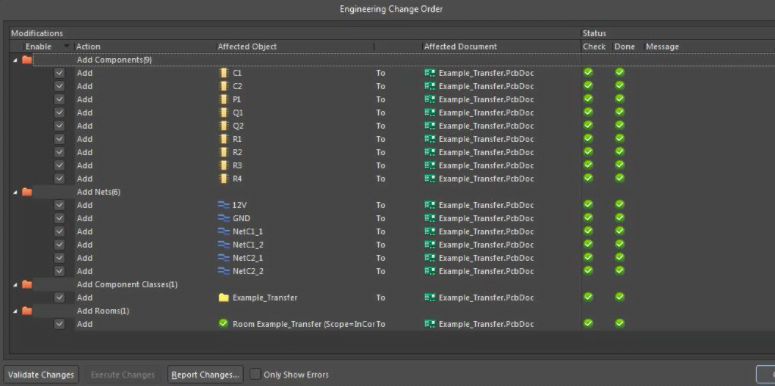Uncheck the Room Example_Transfer Enable checkbox
The height and width of the screenshot is (386, 775).
pos(59,324)
